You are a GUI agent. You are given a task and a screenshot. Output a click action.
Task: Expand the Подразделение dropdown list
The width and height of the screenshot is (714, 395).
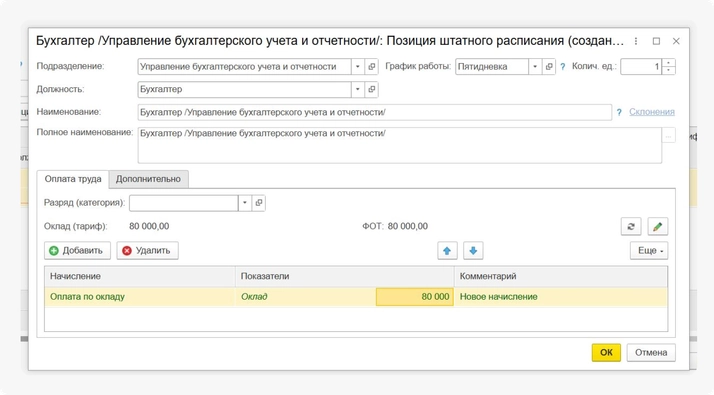pos(358,67)
